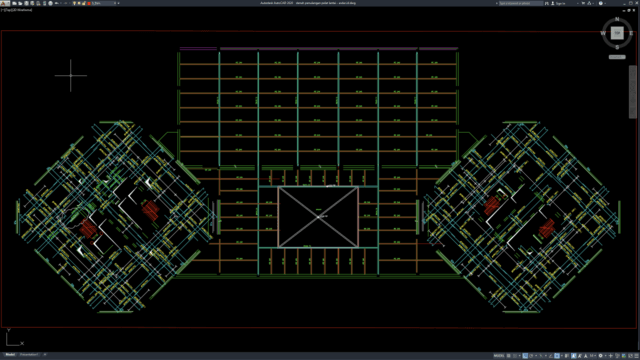640x360 pixels.
Task: Click the Annotation monitor plus icon
Action: pyautogui.click(x=611, y=356)
